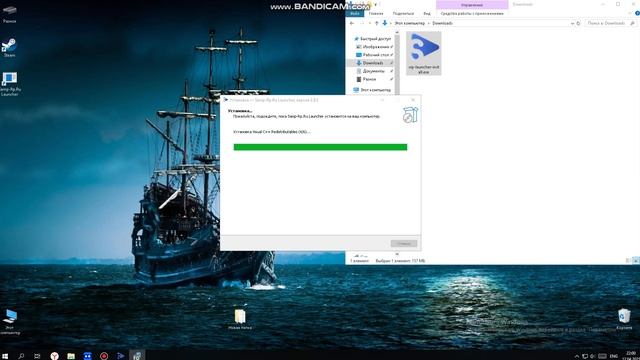
Task: Switch the ENG input language indicator
Action: 613,356
